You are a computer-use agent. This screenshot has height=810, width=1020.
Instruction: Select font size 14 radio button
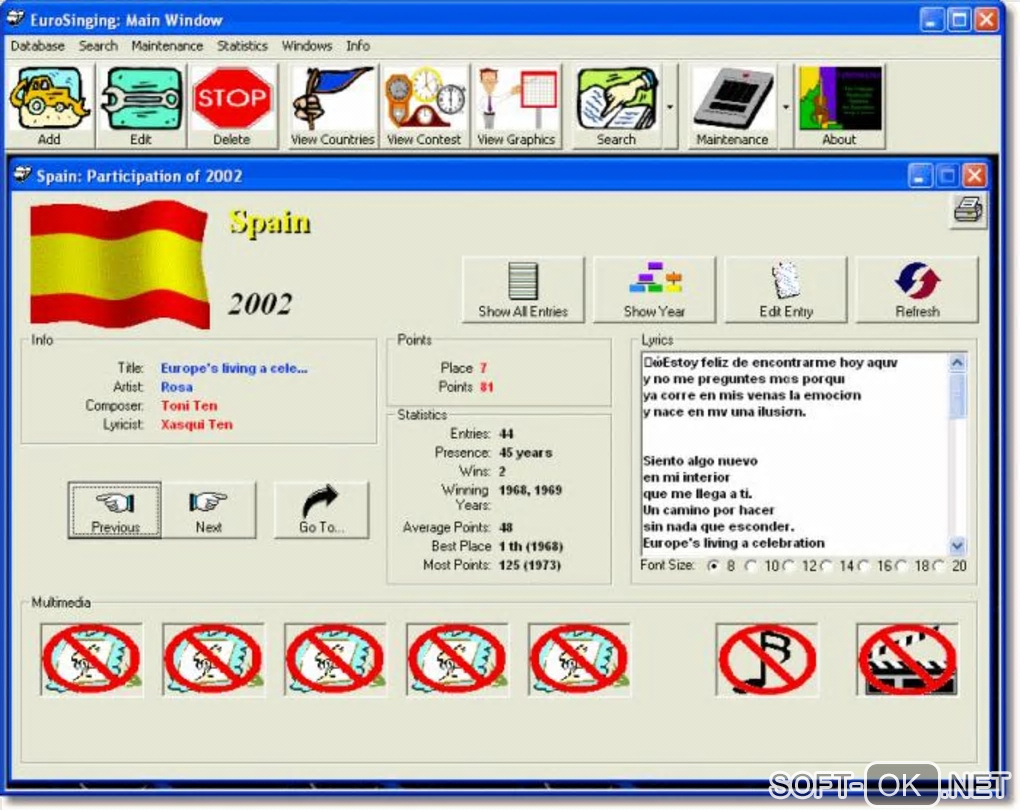(x=826, y=566)
